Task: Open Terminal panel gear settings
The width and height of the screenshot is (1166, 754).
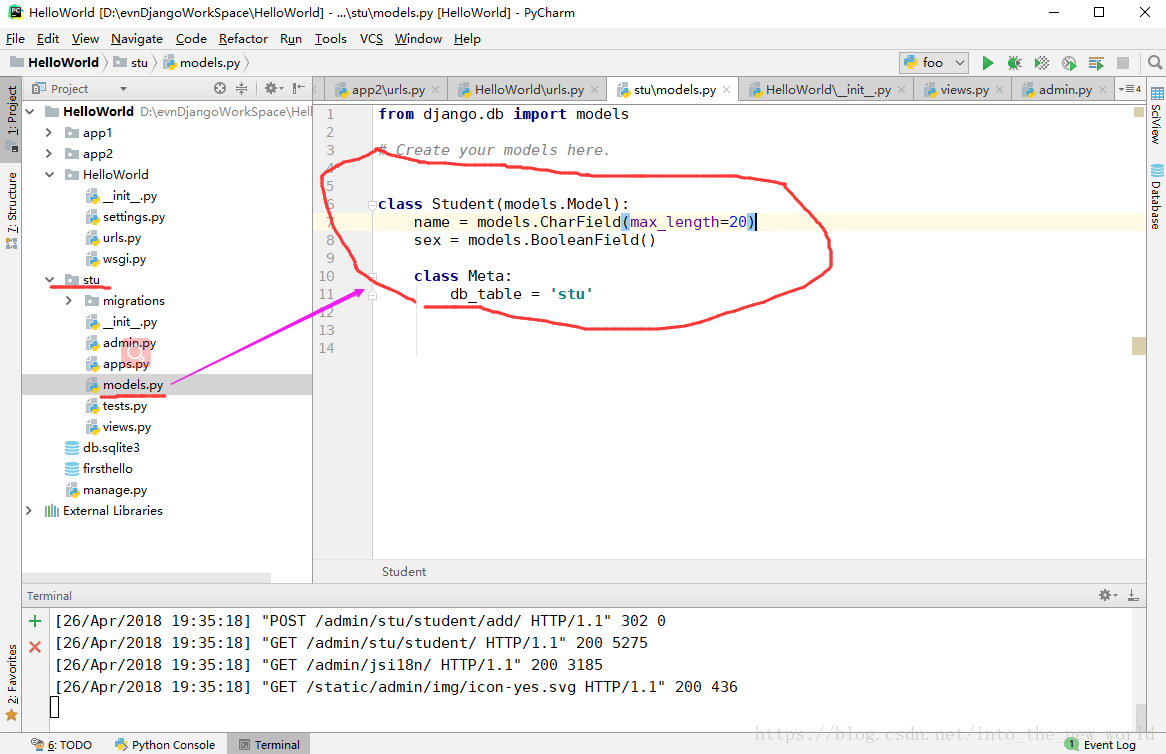Action: [x=1107, y=595]
